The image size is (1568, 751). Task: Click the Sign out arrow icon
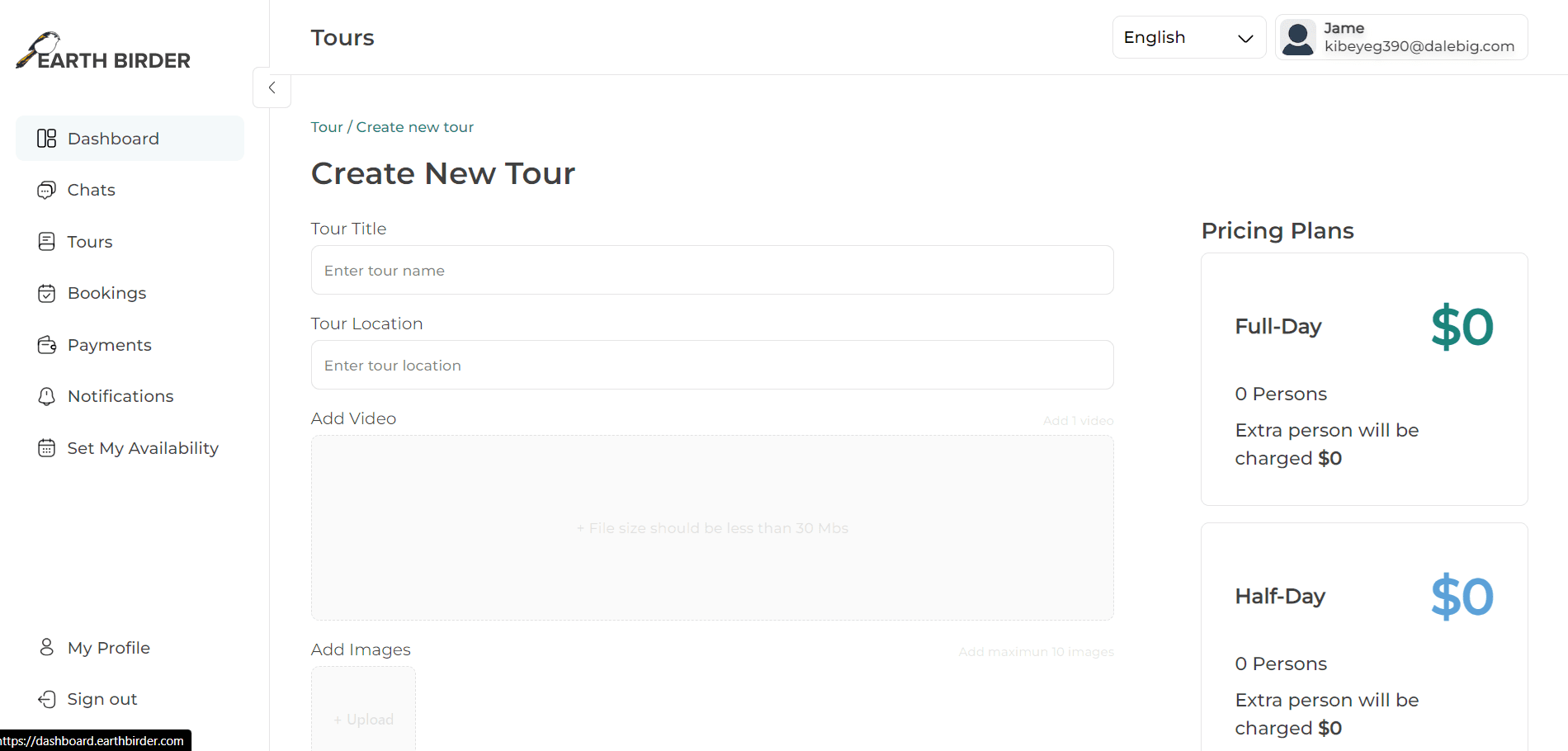click(46, 699)
